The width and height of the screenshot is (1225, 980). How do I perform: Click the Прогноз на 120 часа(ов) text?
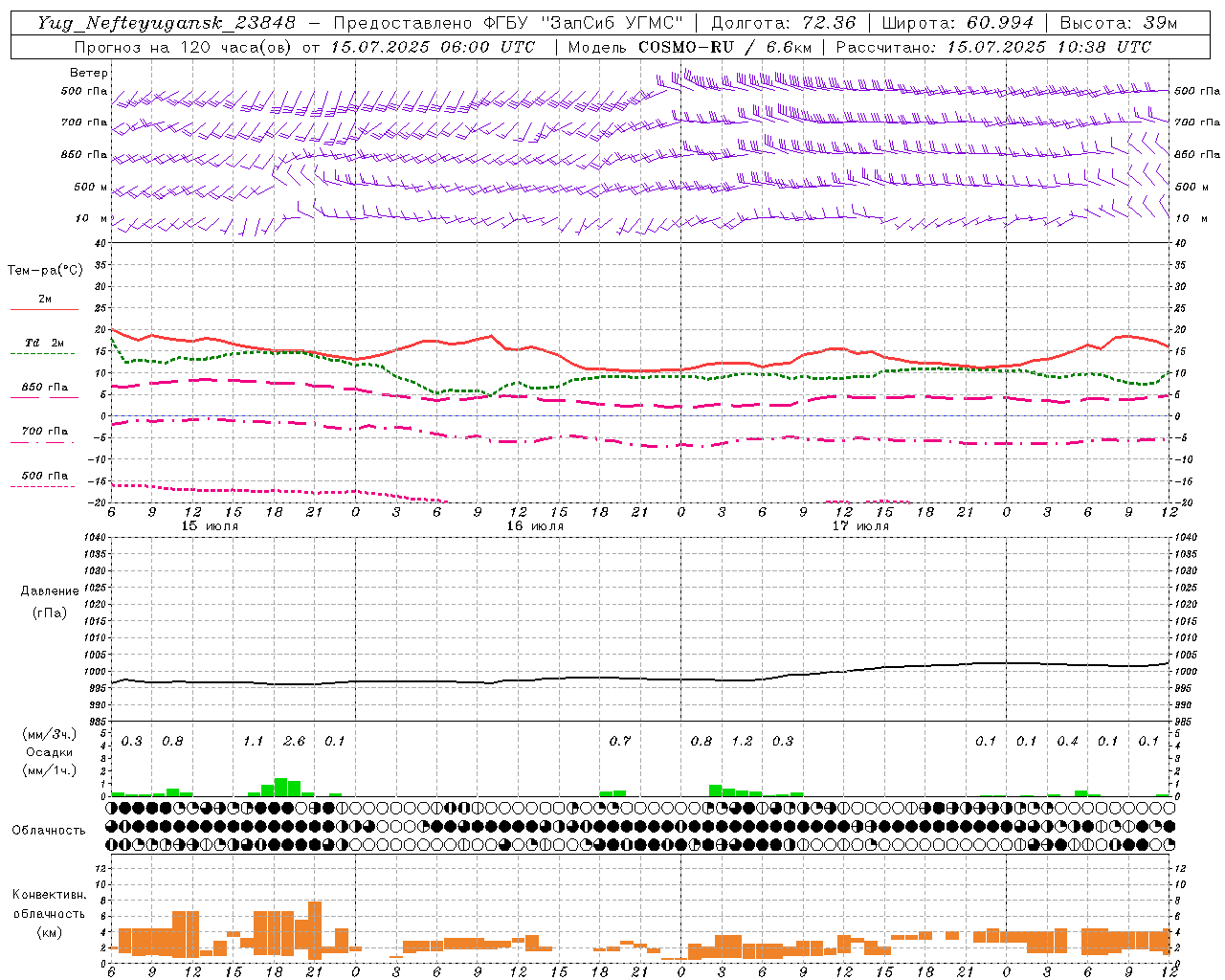click(x=184, y=47)
